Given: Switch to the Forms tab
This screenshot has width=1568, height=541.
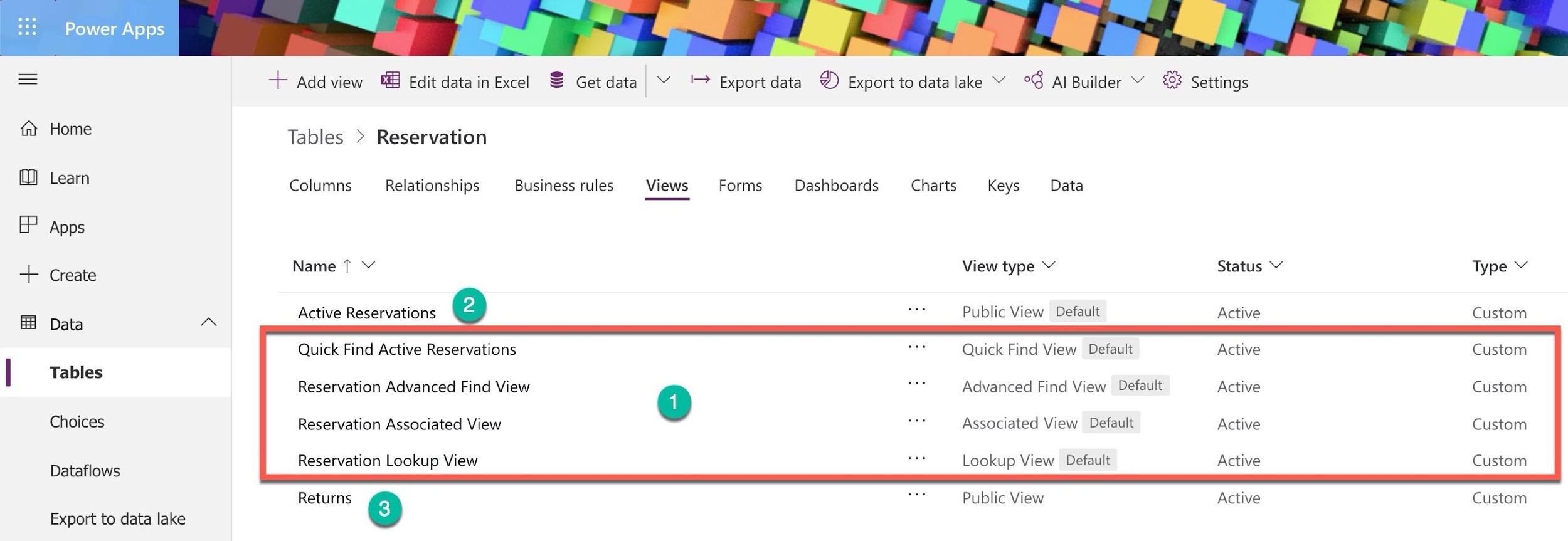Looking at the screenshot, I should (740, 186).
